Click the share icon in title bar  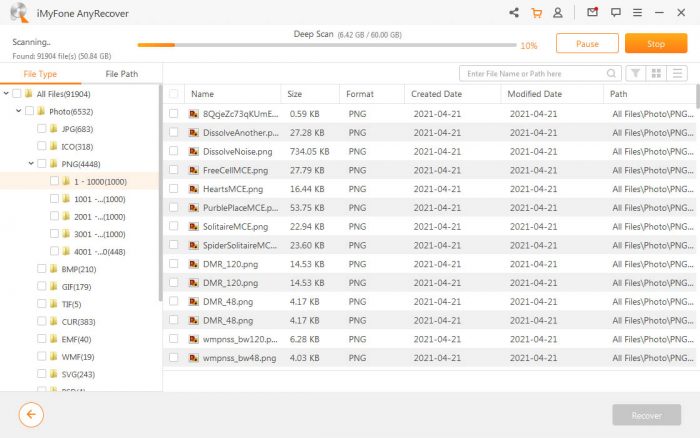(514, 13)
